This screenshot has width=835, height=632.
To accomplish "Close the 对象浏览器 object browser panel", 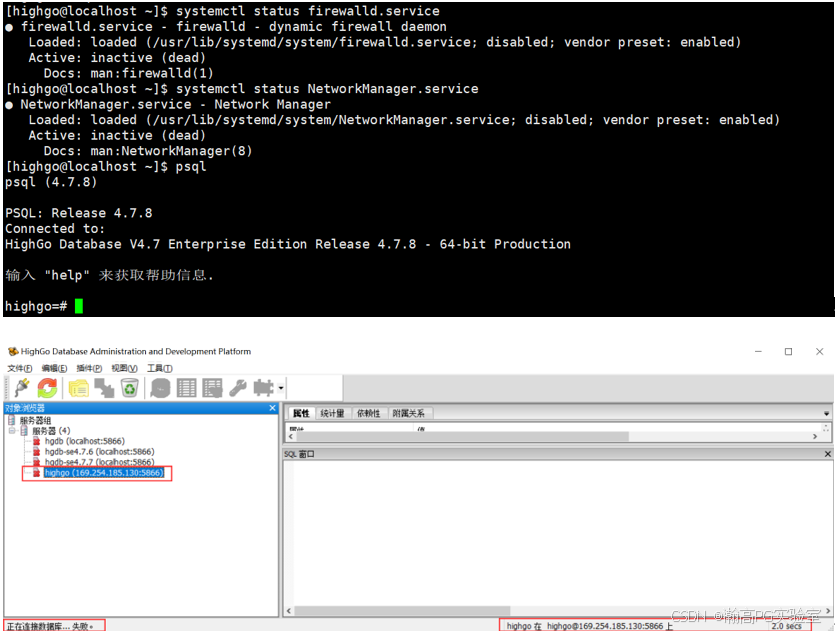I will [x=273, y=408].
